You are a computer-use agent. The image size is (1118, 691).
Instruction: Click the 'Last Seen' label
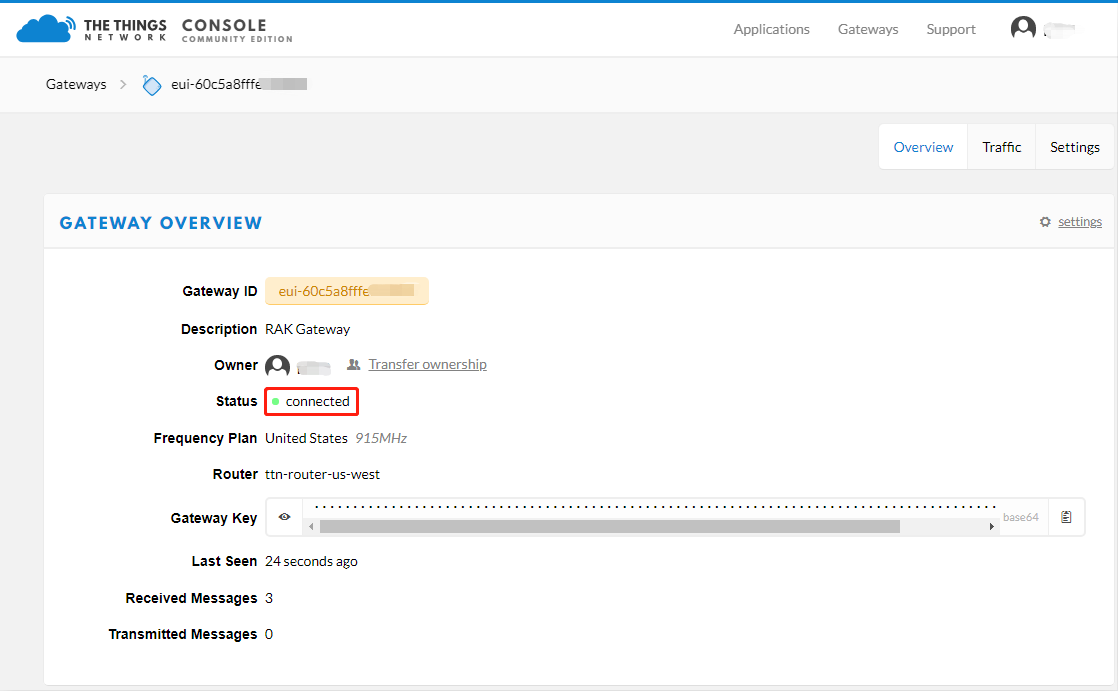click(225, 561)
